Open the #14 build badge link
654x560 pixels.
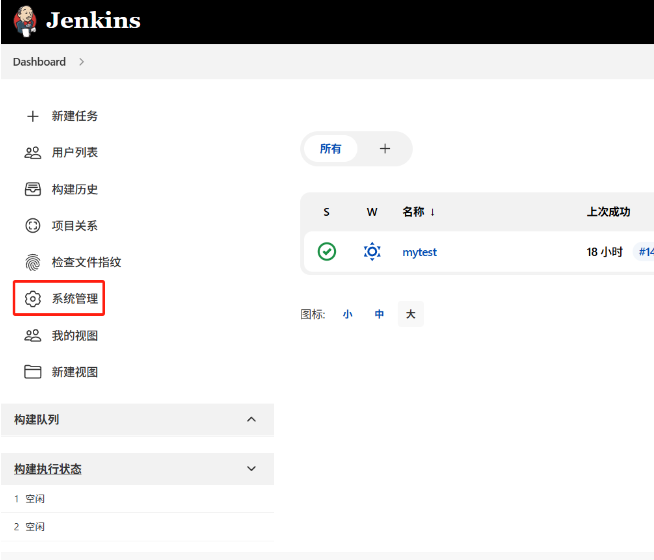645,252
